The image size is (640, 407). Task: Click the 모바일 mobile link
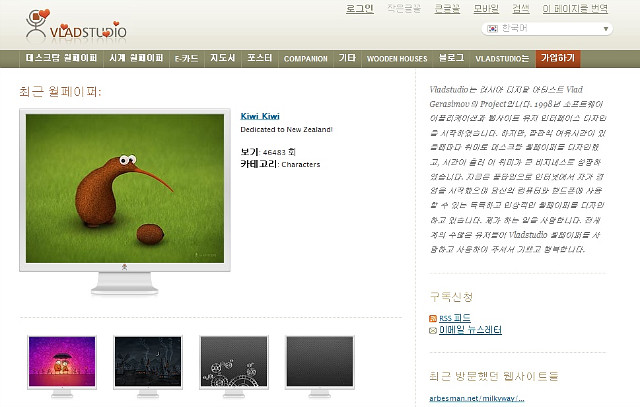[x=486, y=9]
